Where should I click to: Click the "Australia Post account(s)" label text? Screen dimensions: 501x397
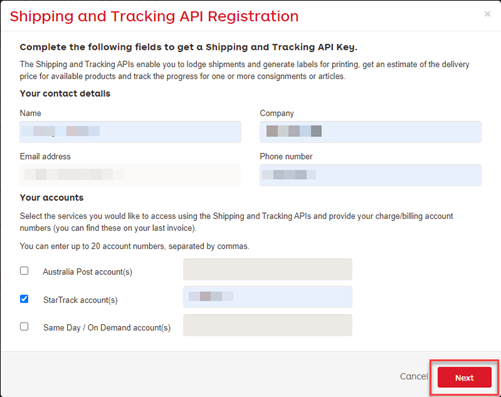coord(87,272)
